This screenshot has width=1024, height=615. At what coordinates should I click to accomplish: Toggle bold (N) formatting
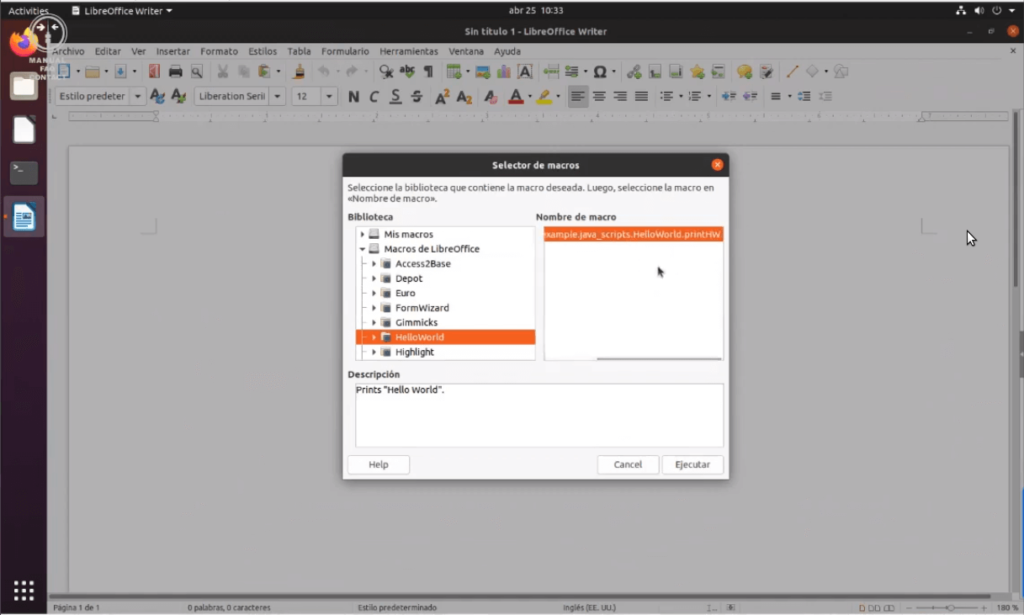click(x=353, y=97)
